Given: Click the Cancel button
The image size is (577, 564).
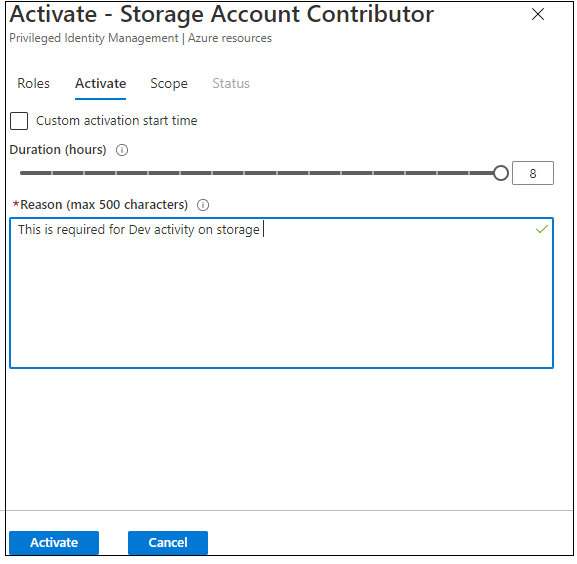Looking at the screenshot, I should (168, 543).
